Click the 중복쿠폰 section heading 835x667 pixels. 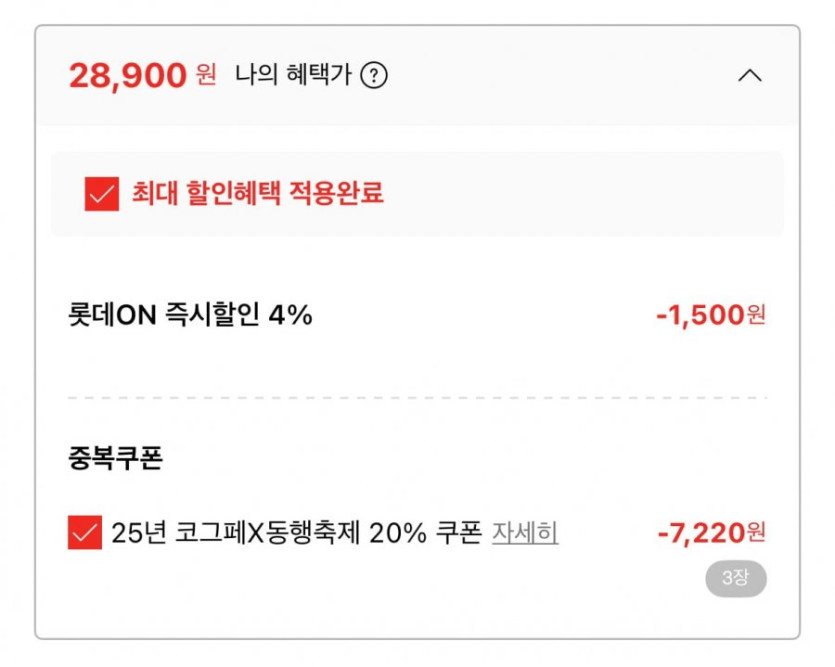tap(115, 459)
